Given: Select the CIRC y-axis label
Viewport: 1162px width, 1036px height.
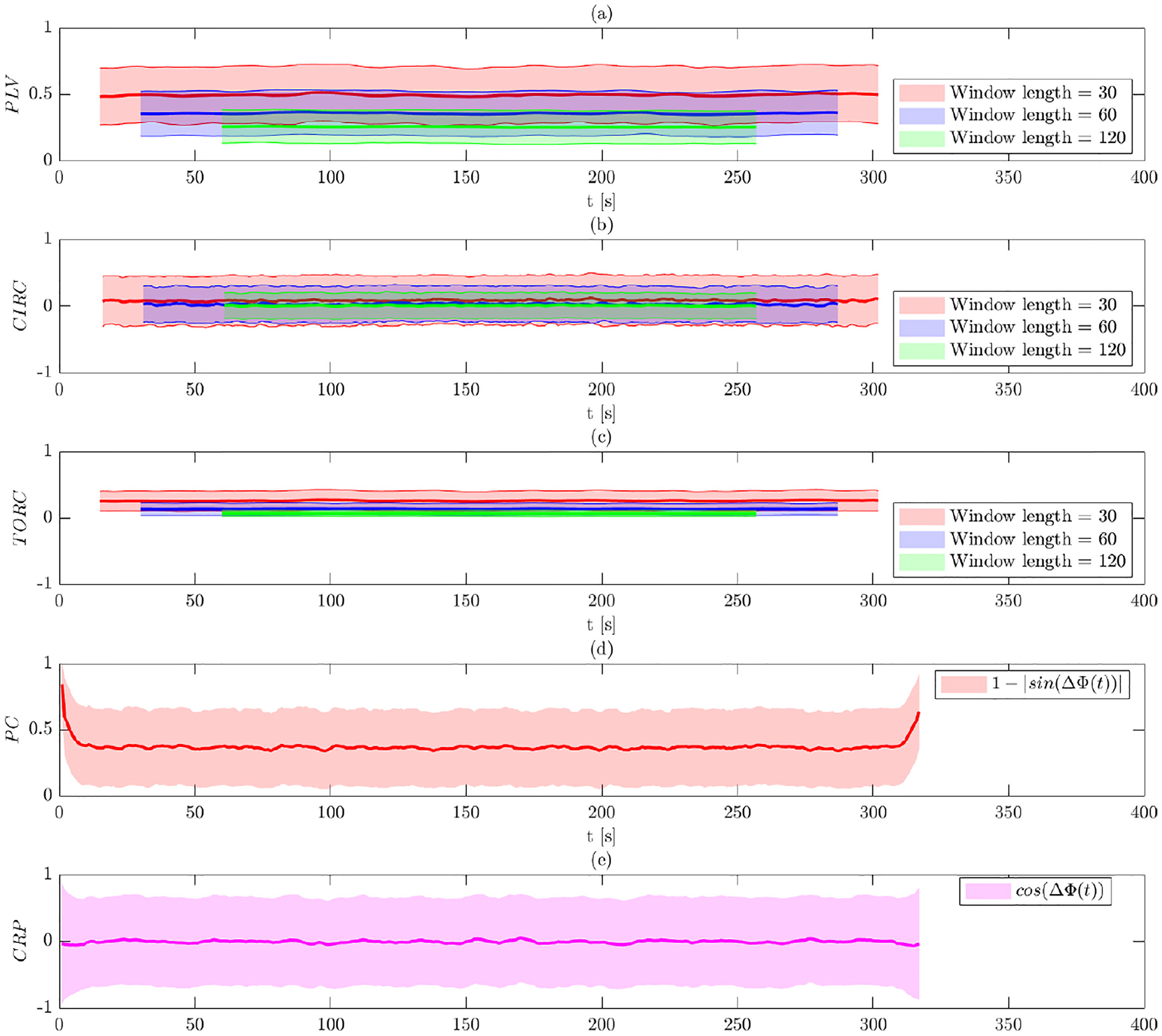Looking at the screenshot, I should click(19, 305).
